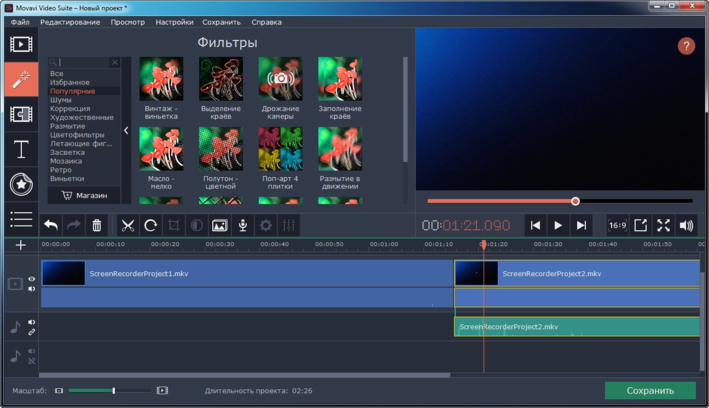Click the preview seek slider handle
Image resolution: width=709 pixels, height=408 pixels.
tap(575, 201)
